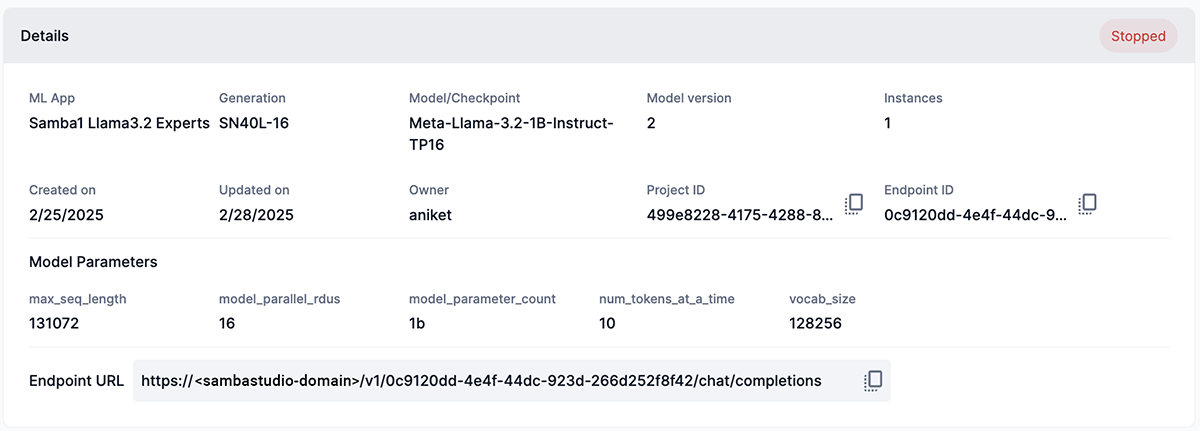The width and height of the screenshot is (1200, 431).
Task: Click the Details panel heading
Action: tap(45, 36)
